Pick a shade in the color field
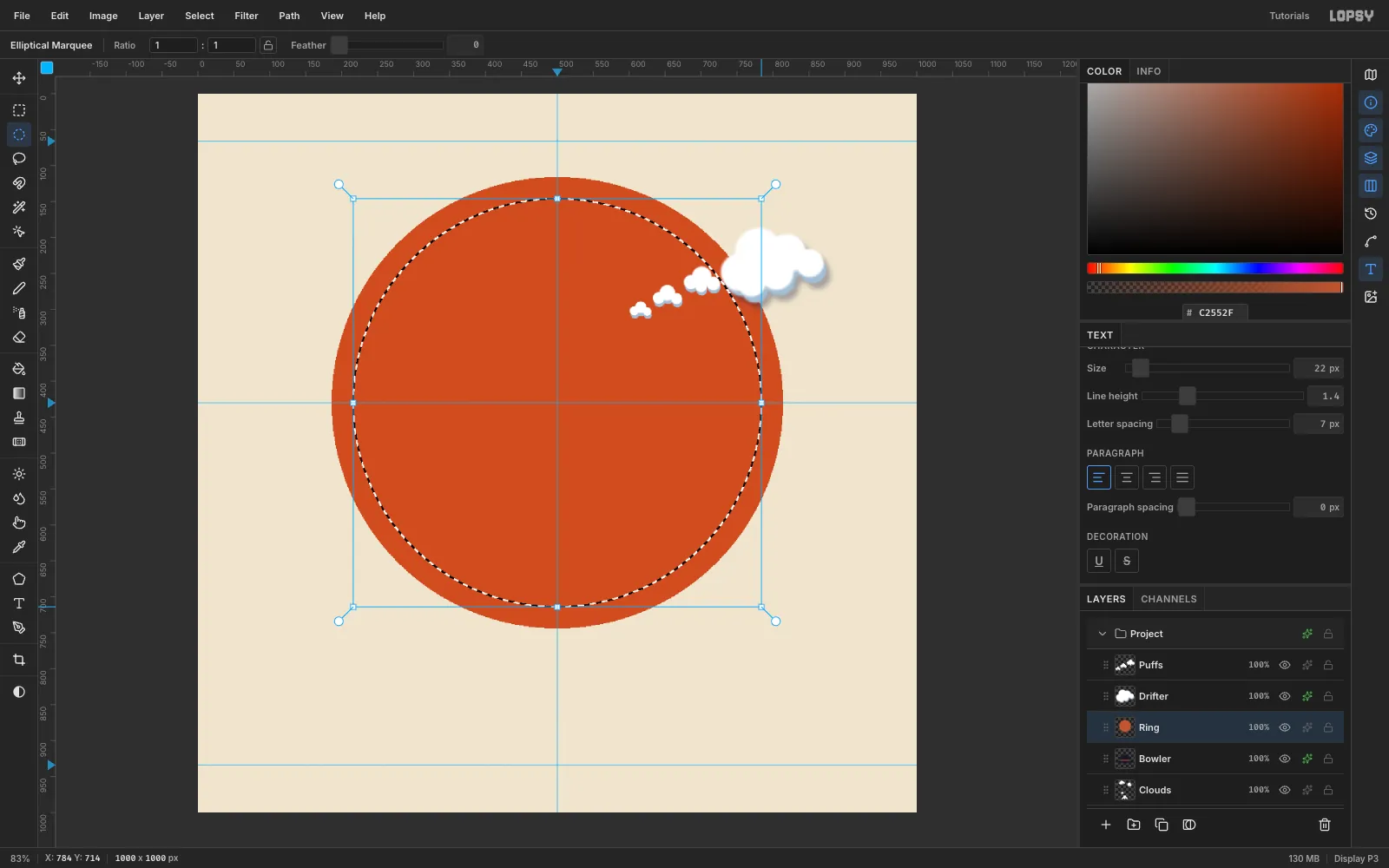Image resolution: width=1389 pixels, height=868 pixels. pos(1215,168)
